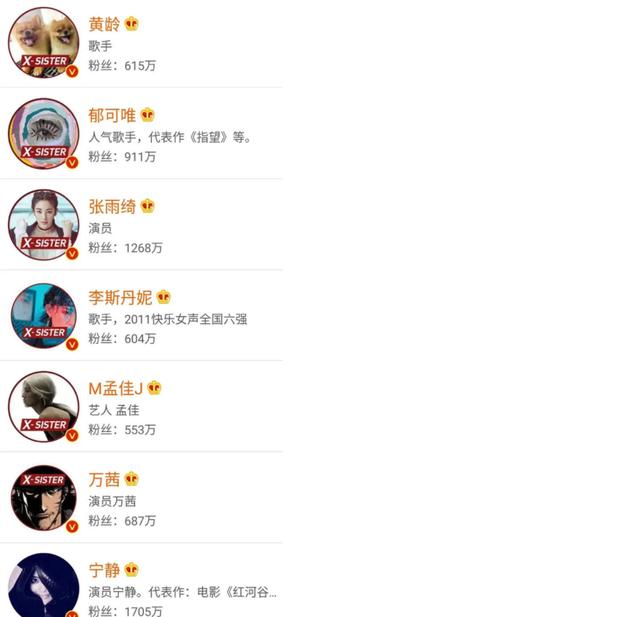Click the crown icon next to 李斯丹妮

tap(164, 297)
